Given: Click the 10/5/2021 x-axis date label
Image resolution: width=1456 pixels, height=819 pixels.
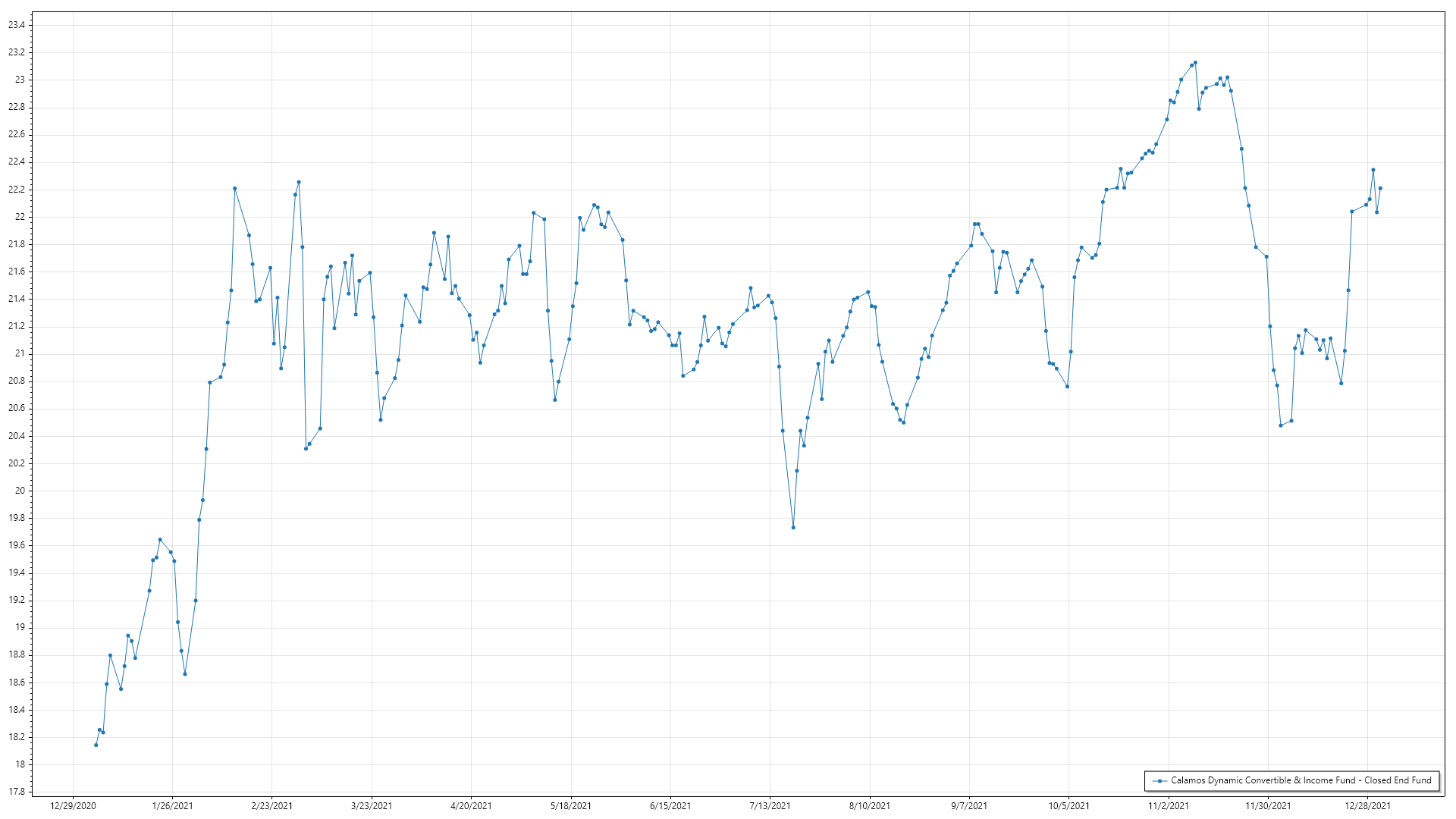Looking at the screenshot, I should point(1068,805).
